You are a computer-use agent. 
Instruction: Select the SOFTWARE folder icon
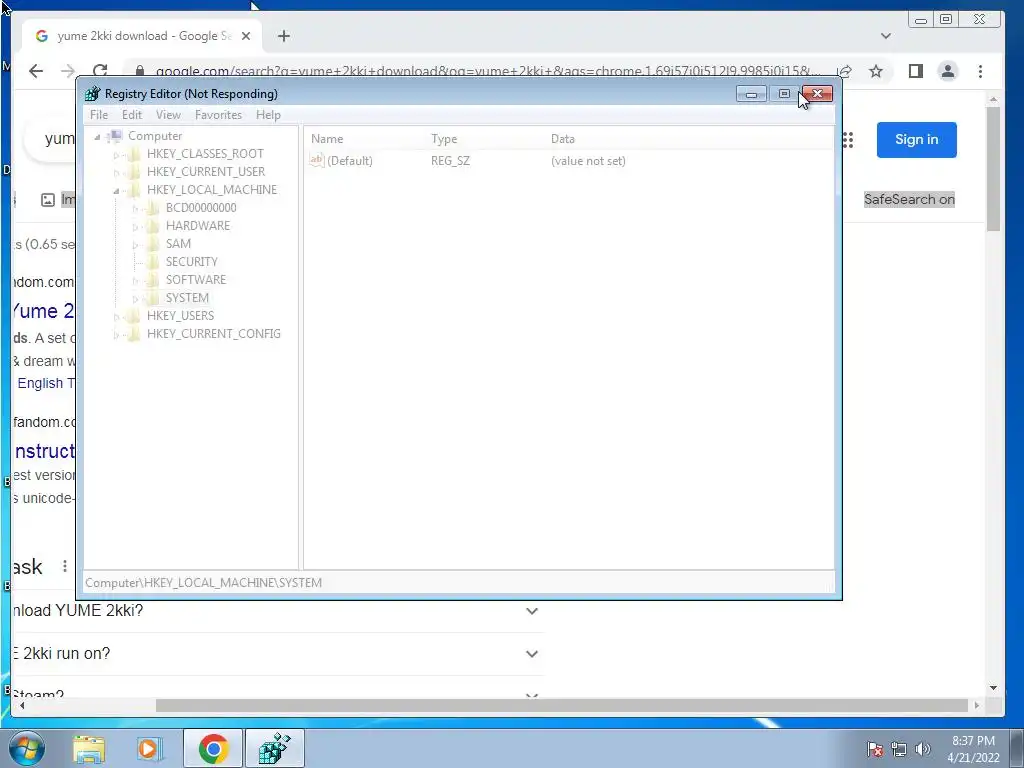pos(153,280)
